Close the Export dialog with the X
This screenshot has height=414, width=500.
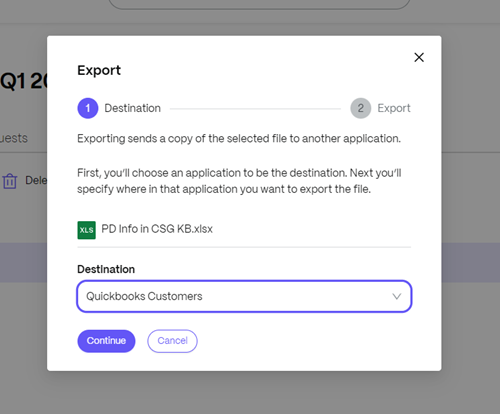point(419,57)
